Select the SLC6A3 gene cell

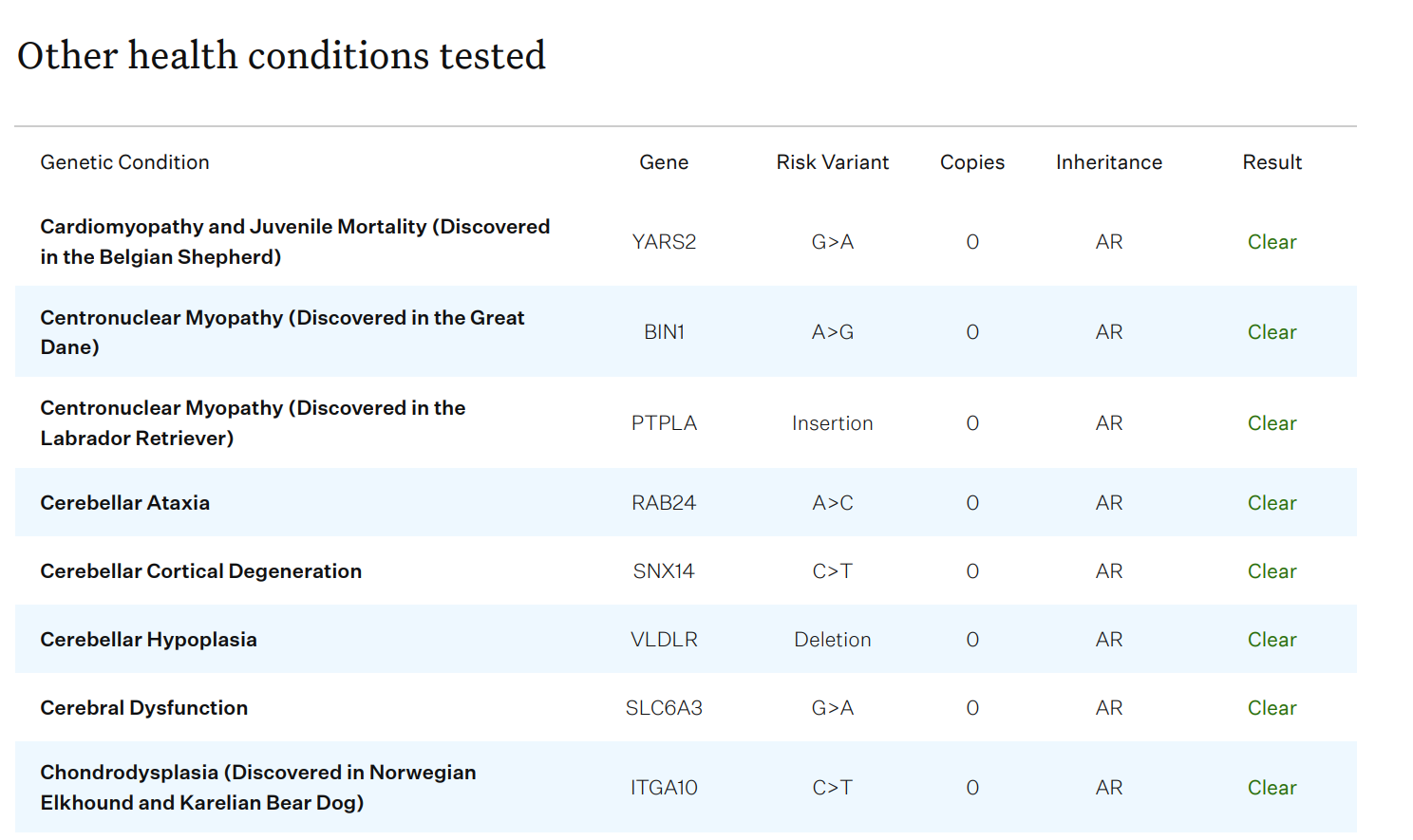pos(664,708)
